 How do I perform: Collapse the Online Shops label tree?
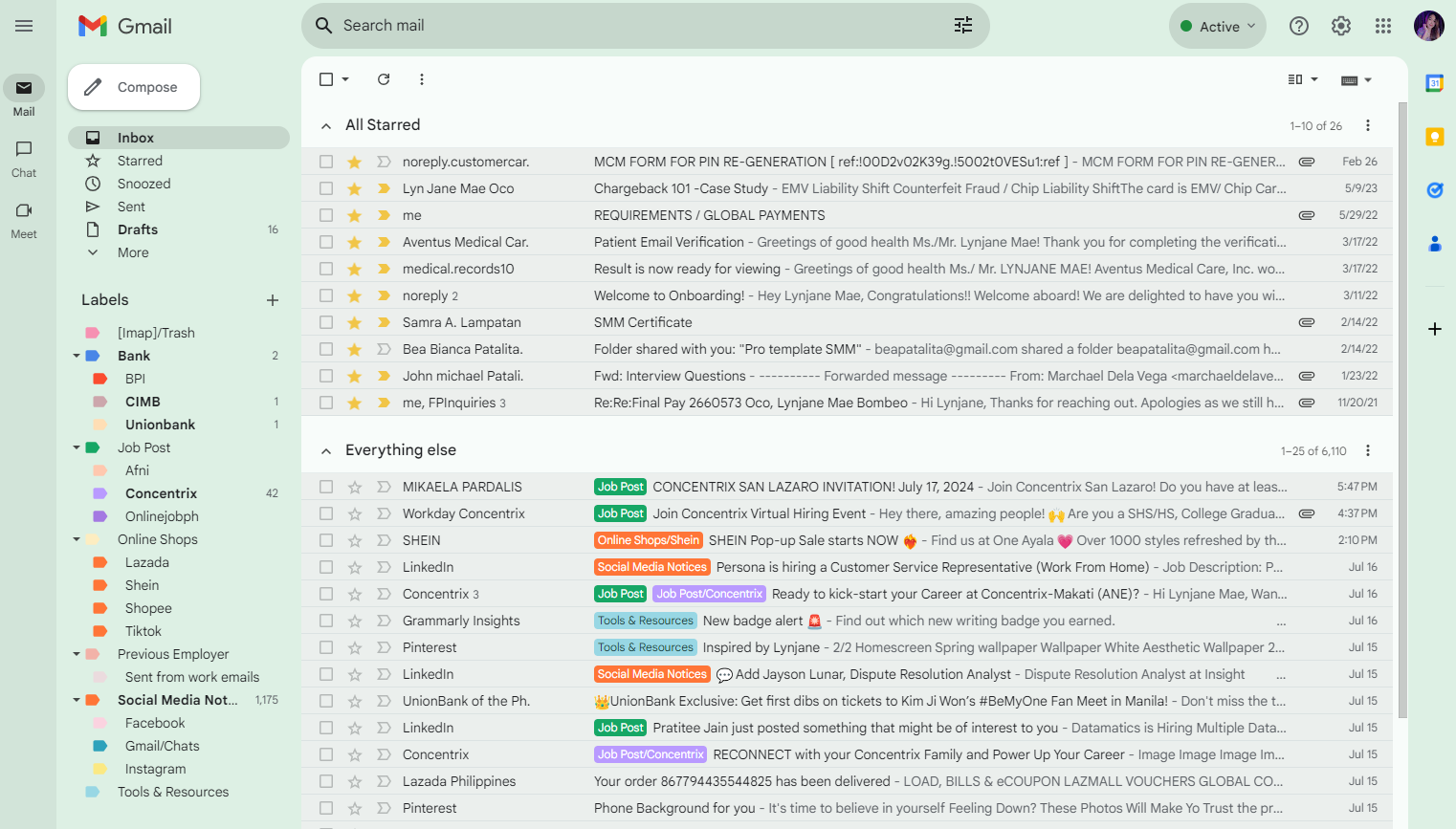[x=77, y=539]
